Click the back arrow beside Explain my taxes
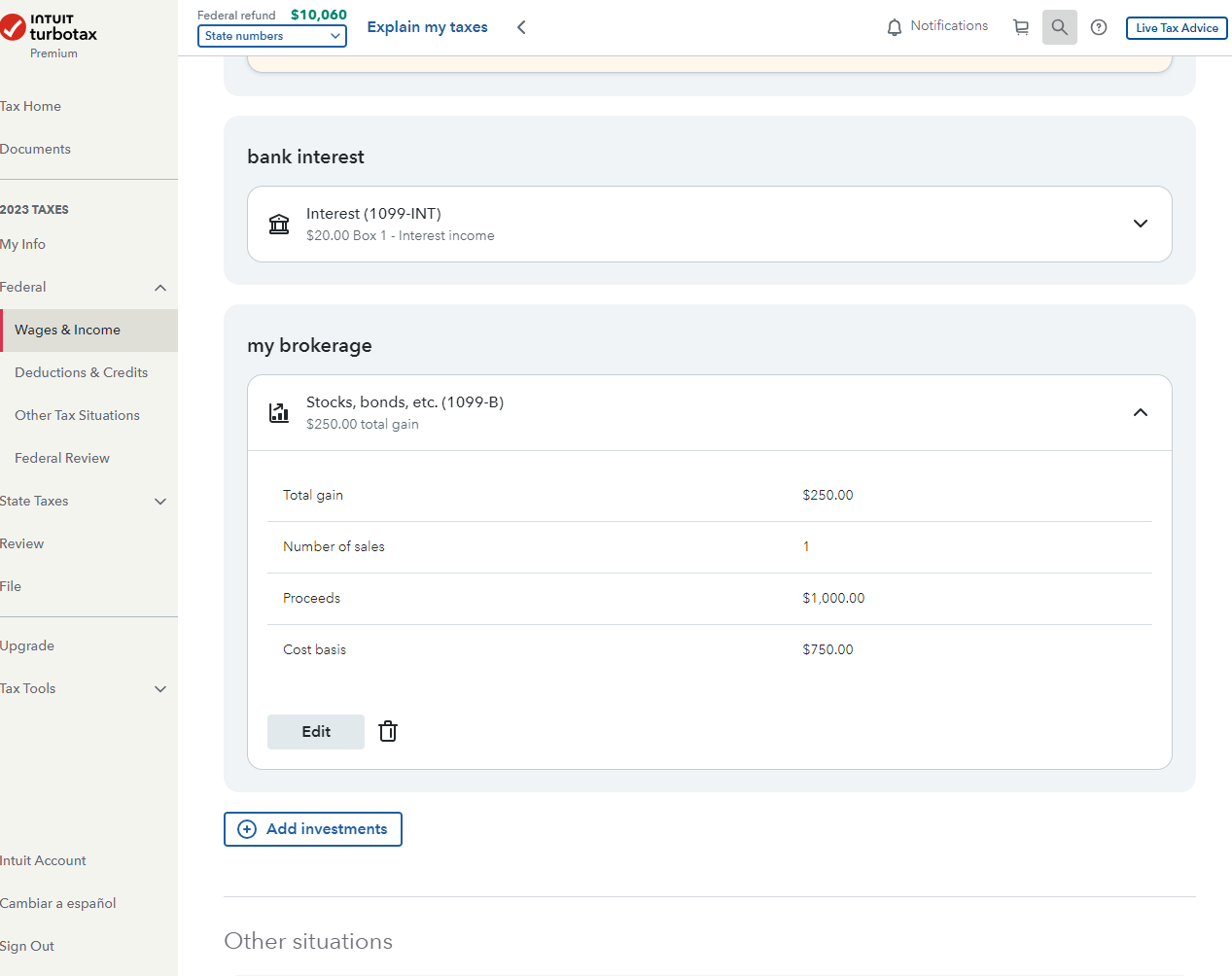 coord(521,27)
